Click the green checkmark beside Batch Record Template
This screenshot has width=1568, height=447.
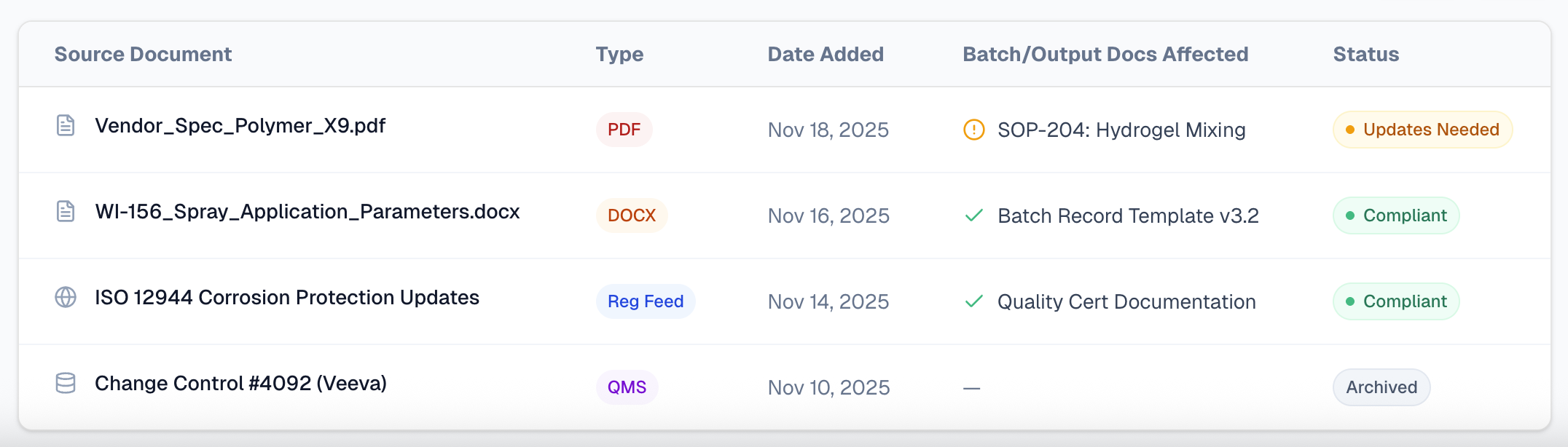(x=973, y=215)
